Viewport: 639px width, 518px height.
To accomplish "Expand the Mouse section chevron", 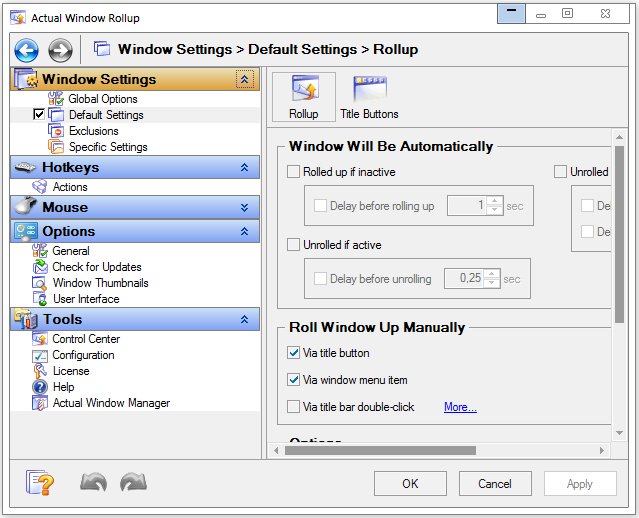I will click(x=245, y=207).
